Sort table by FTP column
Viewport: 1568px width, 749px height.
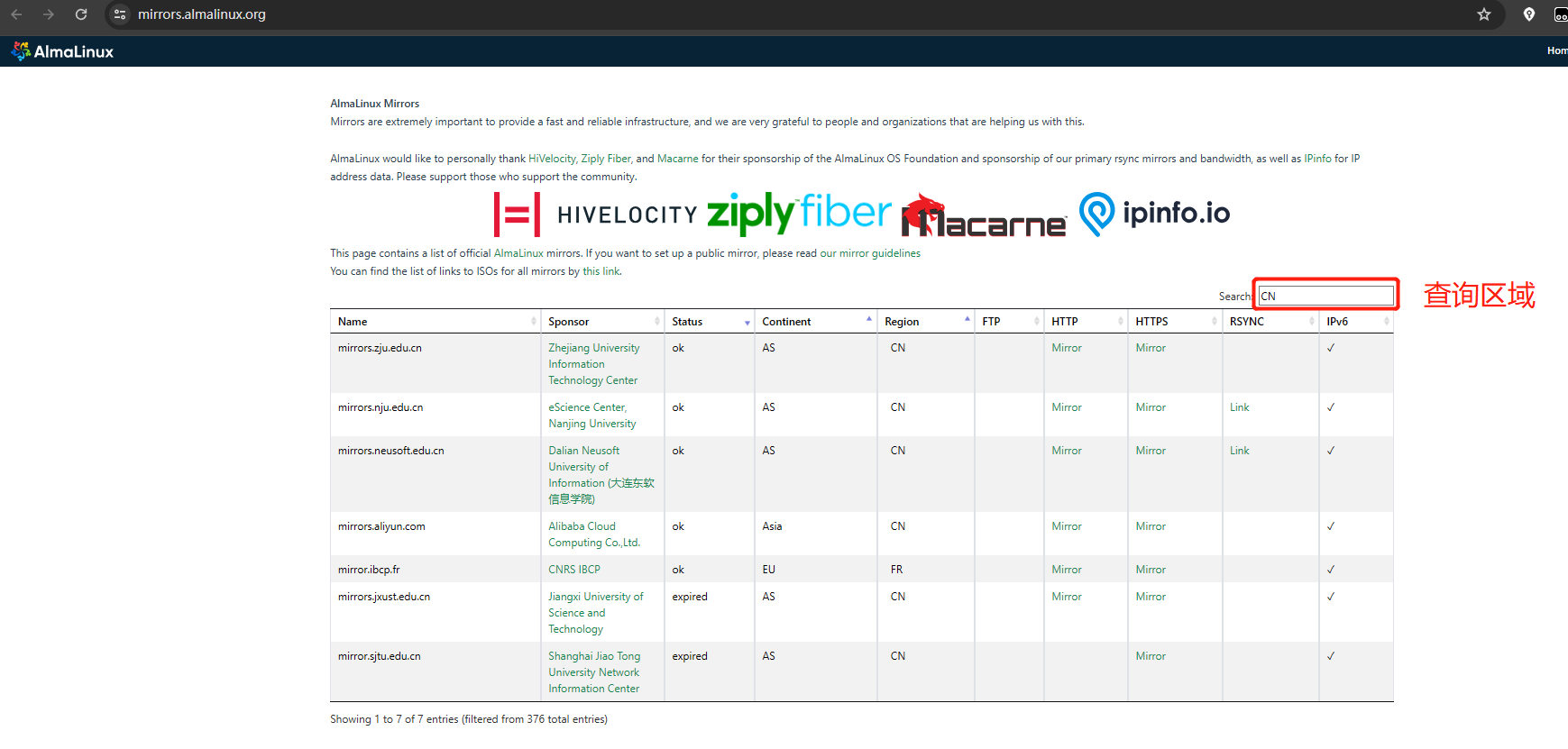1009,322
